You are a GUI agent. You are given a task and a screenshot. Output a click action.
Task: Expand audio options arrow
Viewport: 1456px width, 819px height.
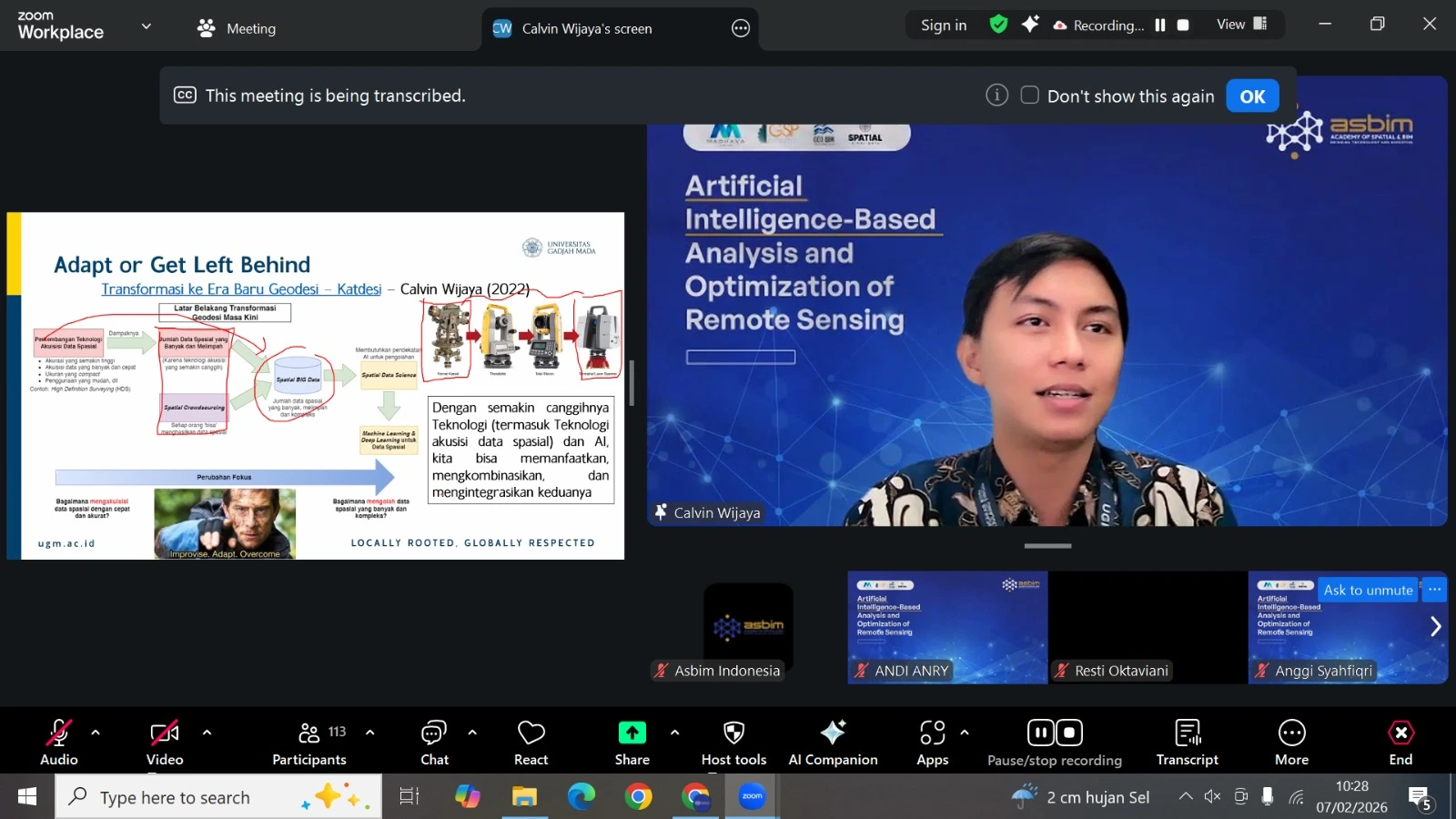coord(96,732)
